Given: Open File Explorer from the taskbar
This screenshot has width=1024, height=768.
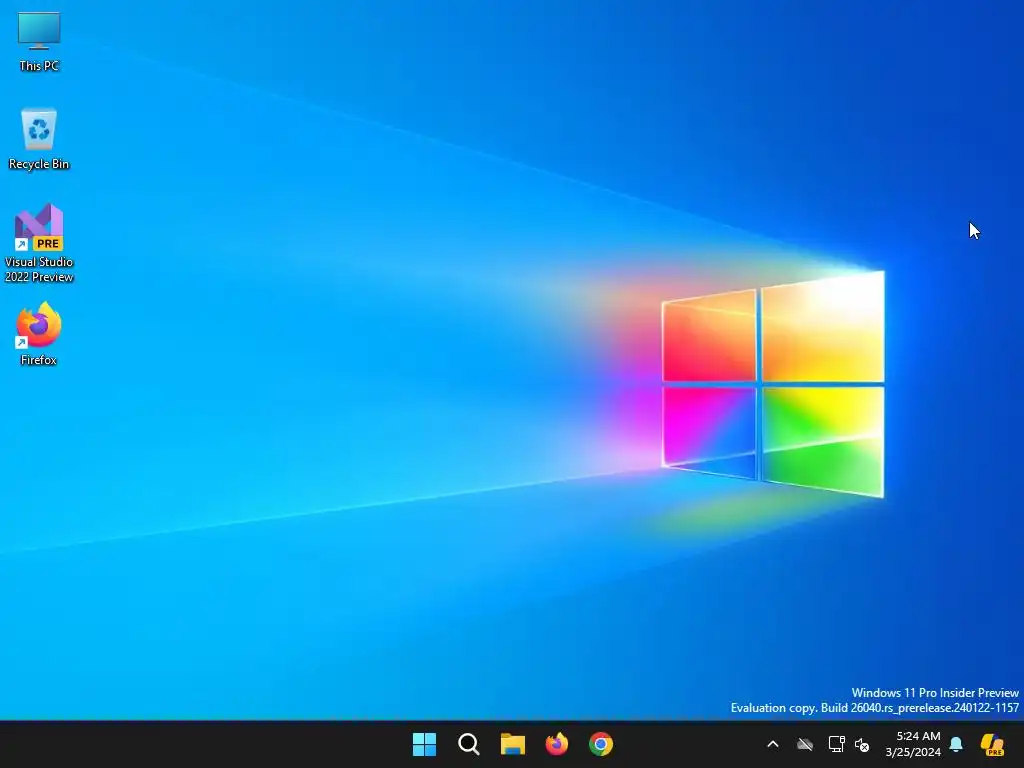Looking at the screenshot, I should tap(513, 744).
